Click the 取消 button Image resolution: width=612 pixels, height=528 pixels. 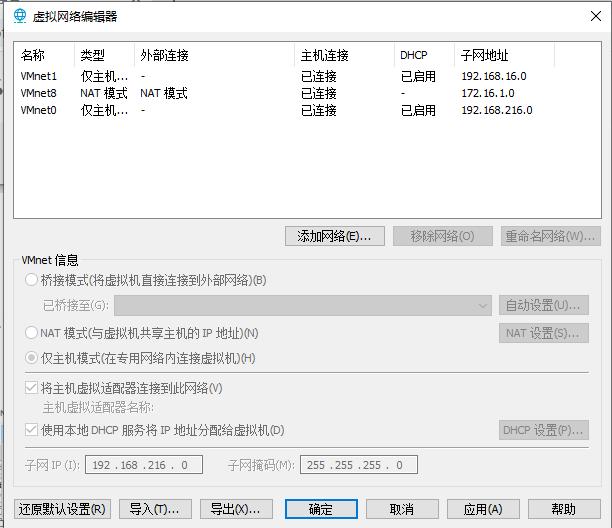[x=402, y=509]
